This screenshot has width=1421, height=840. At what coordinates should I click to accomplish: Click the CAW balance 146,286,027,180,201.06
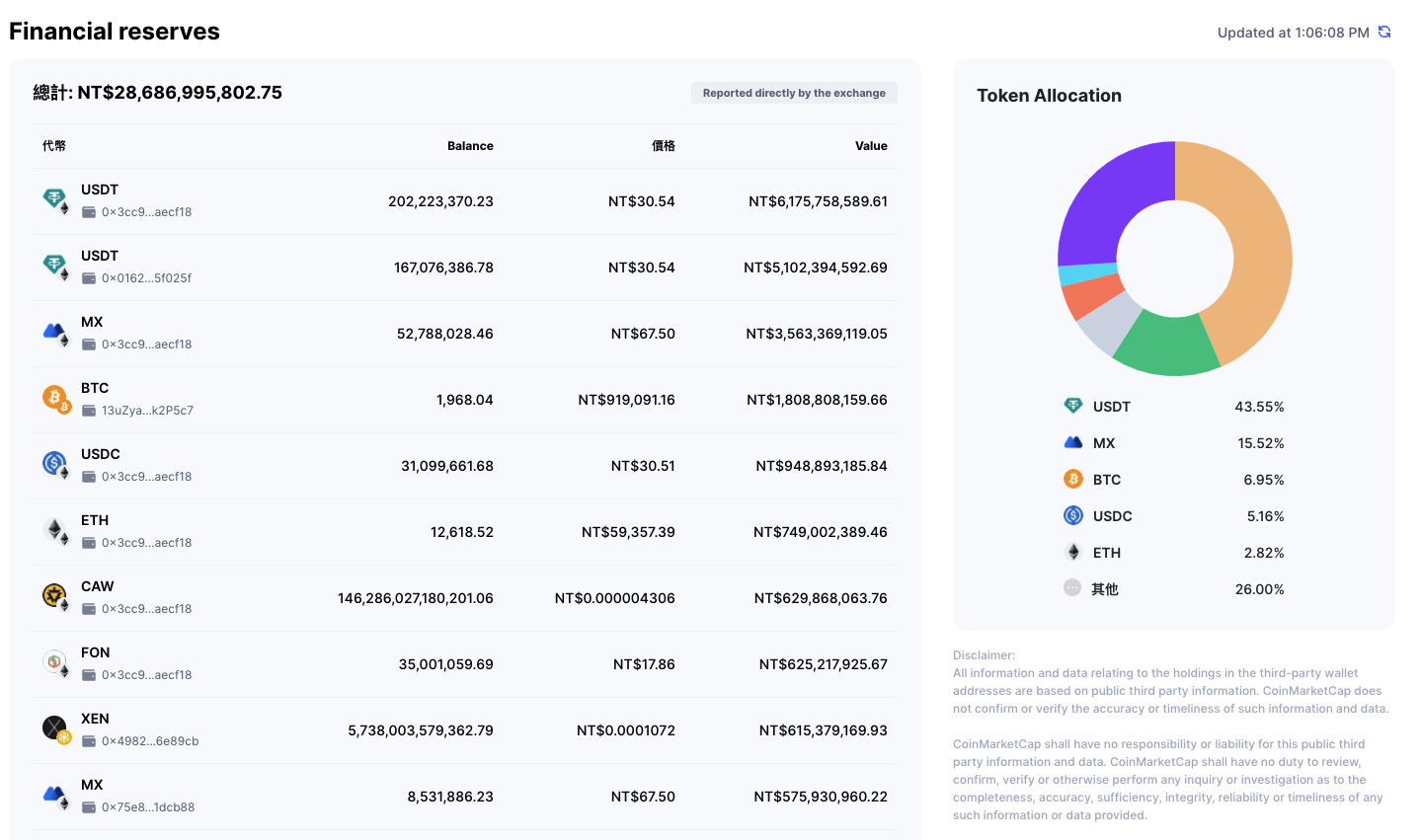tap(416, 598)
